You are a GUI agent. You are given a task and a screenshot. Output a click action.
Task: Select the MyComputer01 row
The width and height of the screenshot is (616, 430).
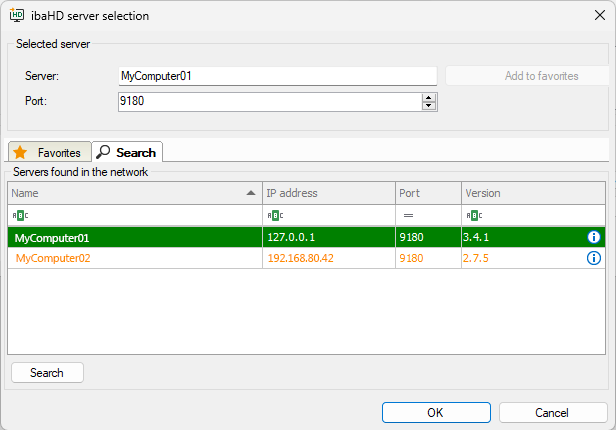click(306, 237)
